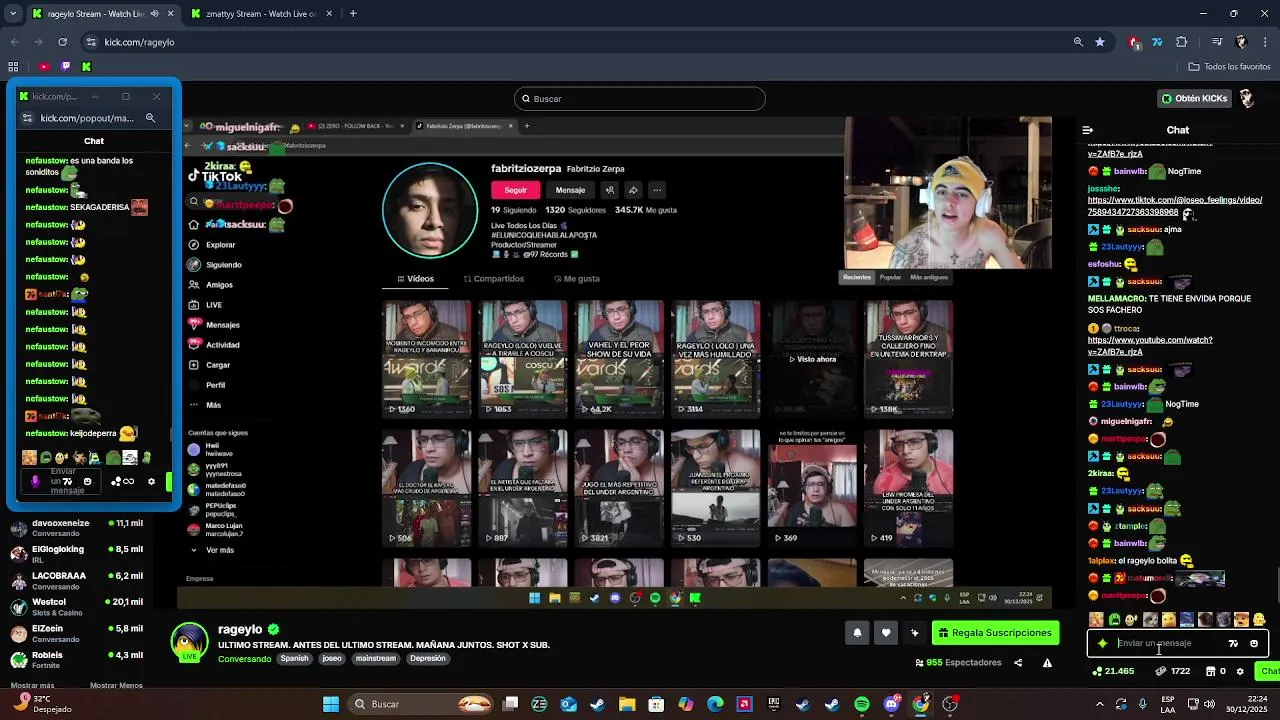Image resolution: width=1280 pixels, height=720 pixels.
Task: Open user profile avatar menu
Action: 1247,98
